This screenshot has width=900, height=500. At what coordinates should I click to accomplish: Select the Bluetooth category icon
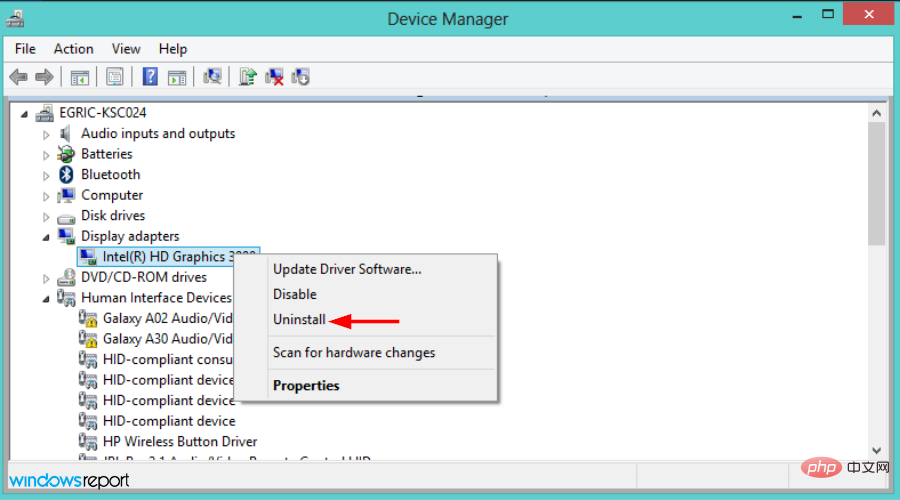tap(67, 175)
